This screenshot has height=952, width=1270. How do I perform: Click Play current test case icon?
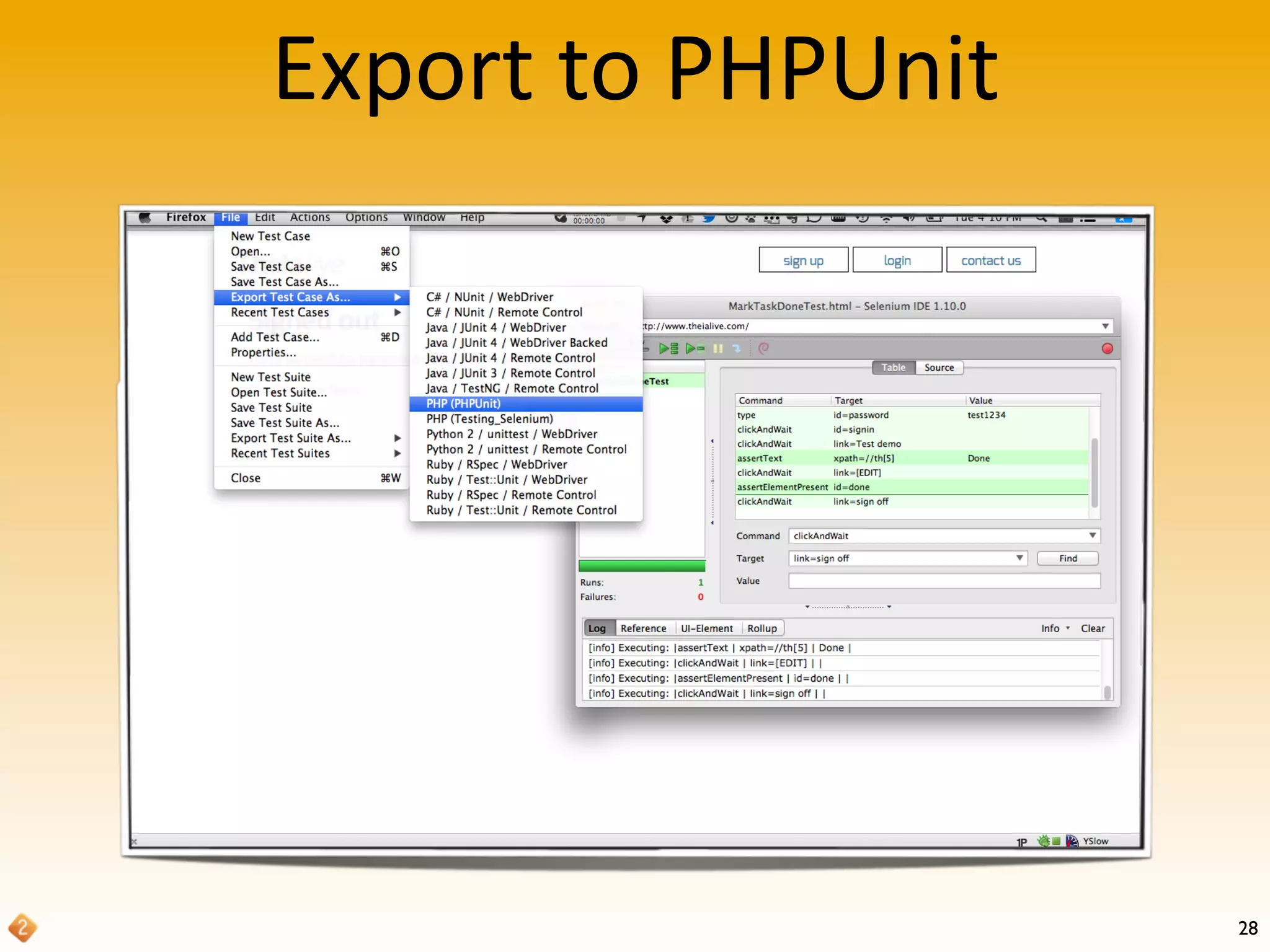695,348
